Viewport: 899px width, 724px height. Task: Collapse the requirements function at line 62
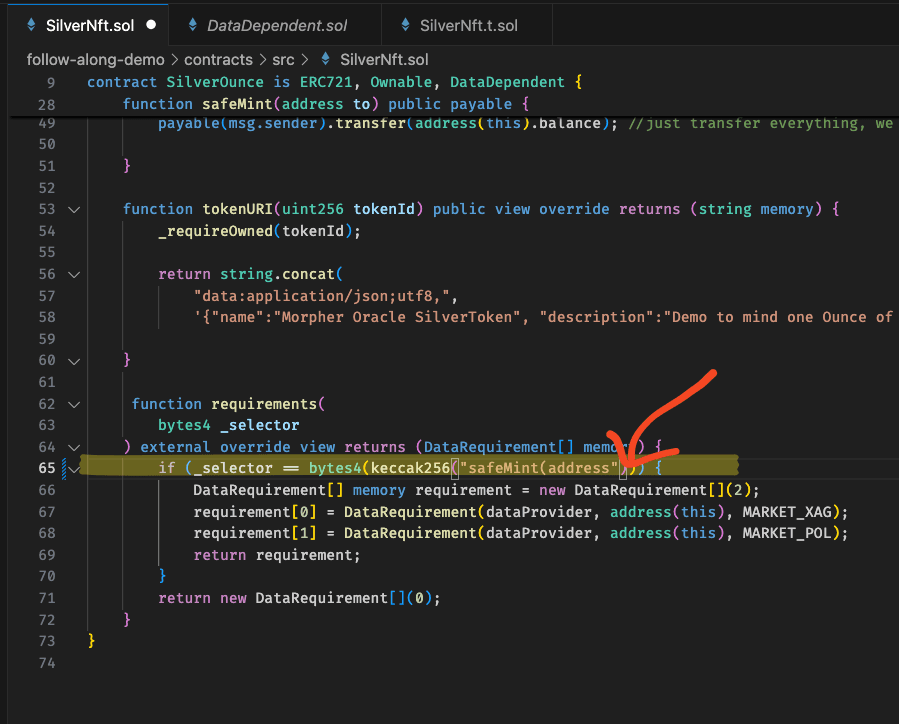pos(74,405)
